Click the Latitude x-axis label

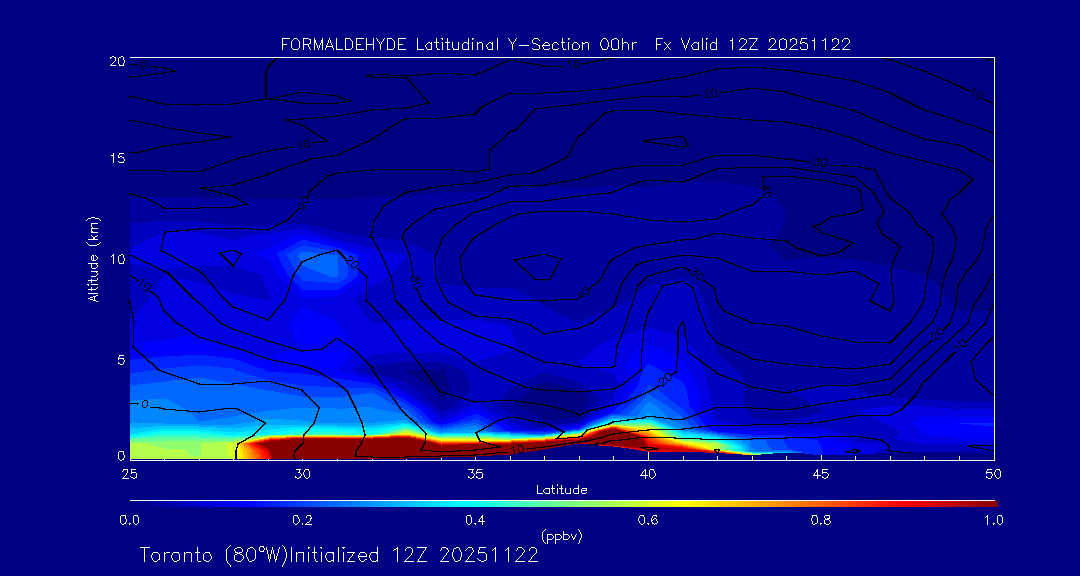click(x=560, y=489)
